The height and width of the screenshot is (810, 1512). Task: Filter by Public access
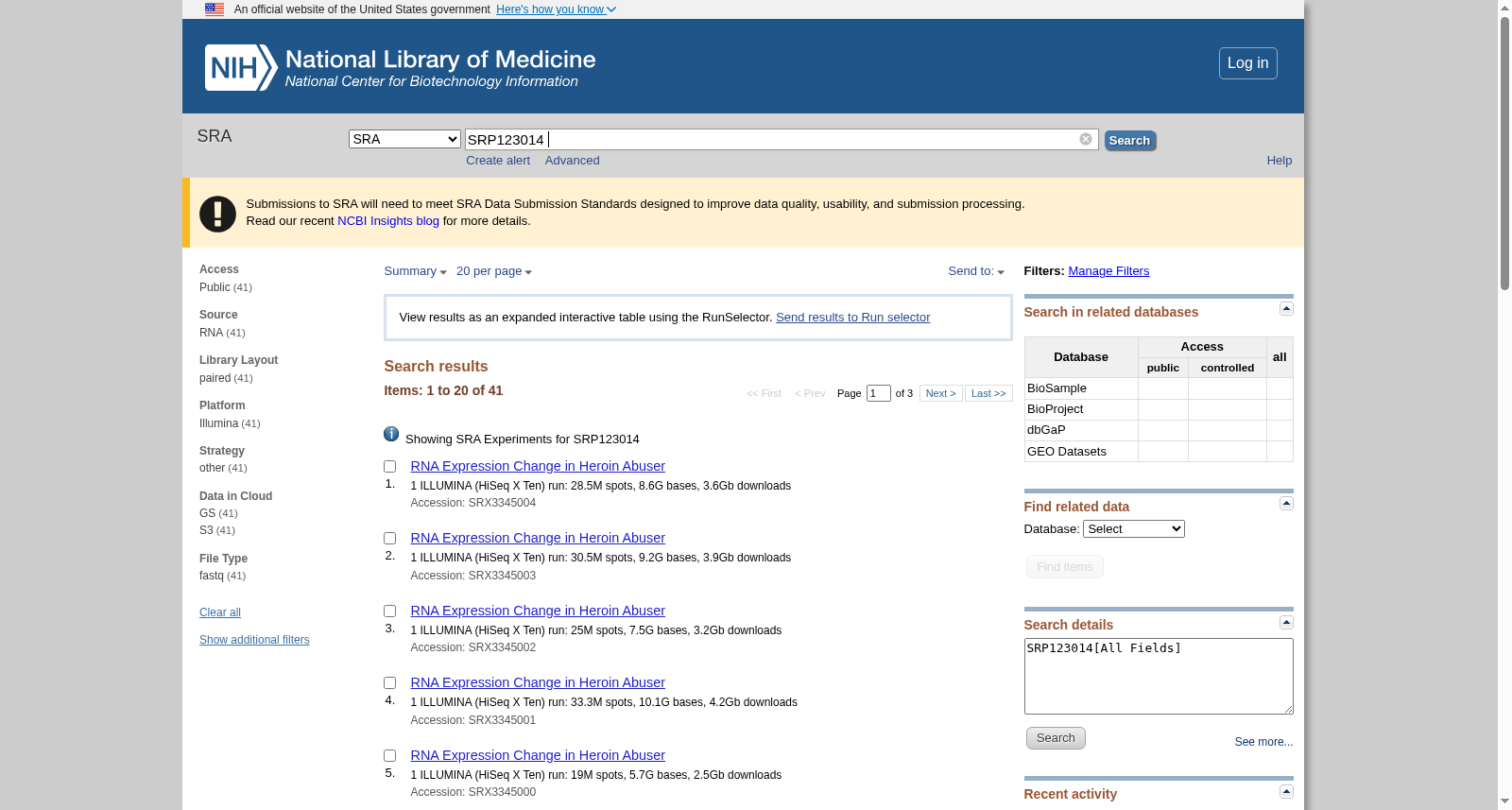coord(215,287)
